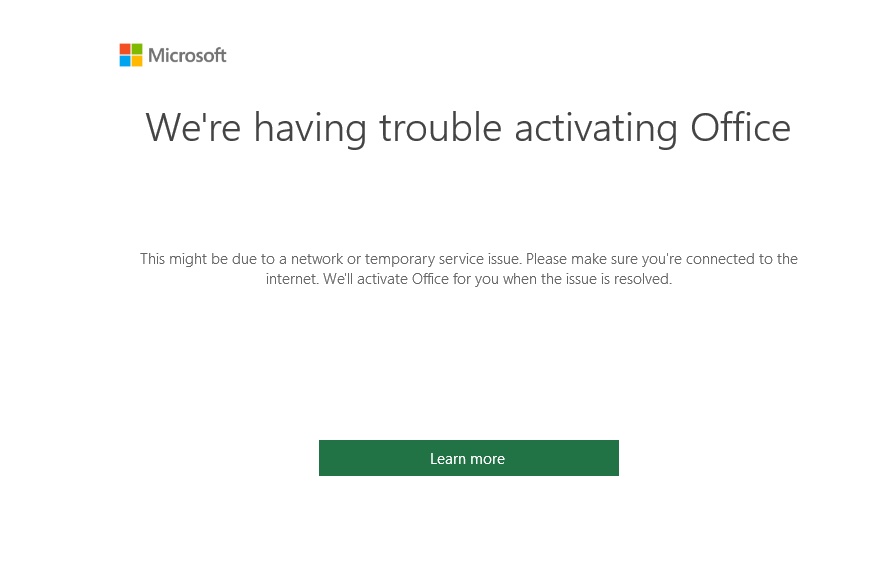Click the blue square of Microsoft logo
The width and height of the screenshot is (888, 568).
pyautogui.click(x=125, y=61)
